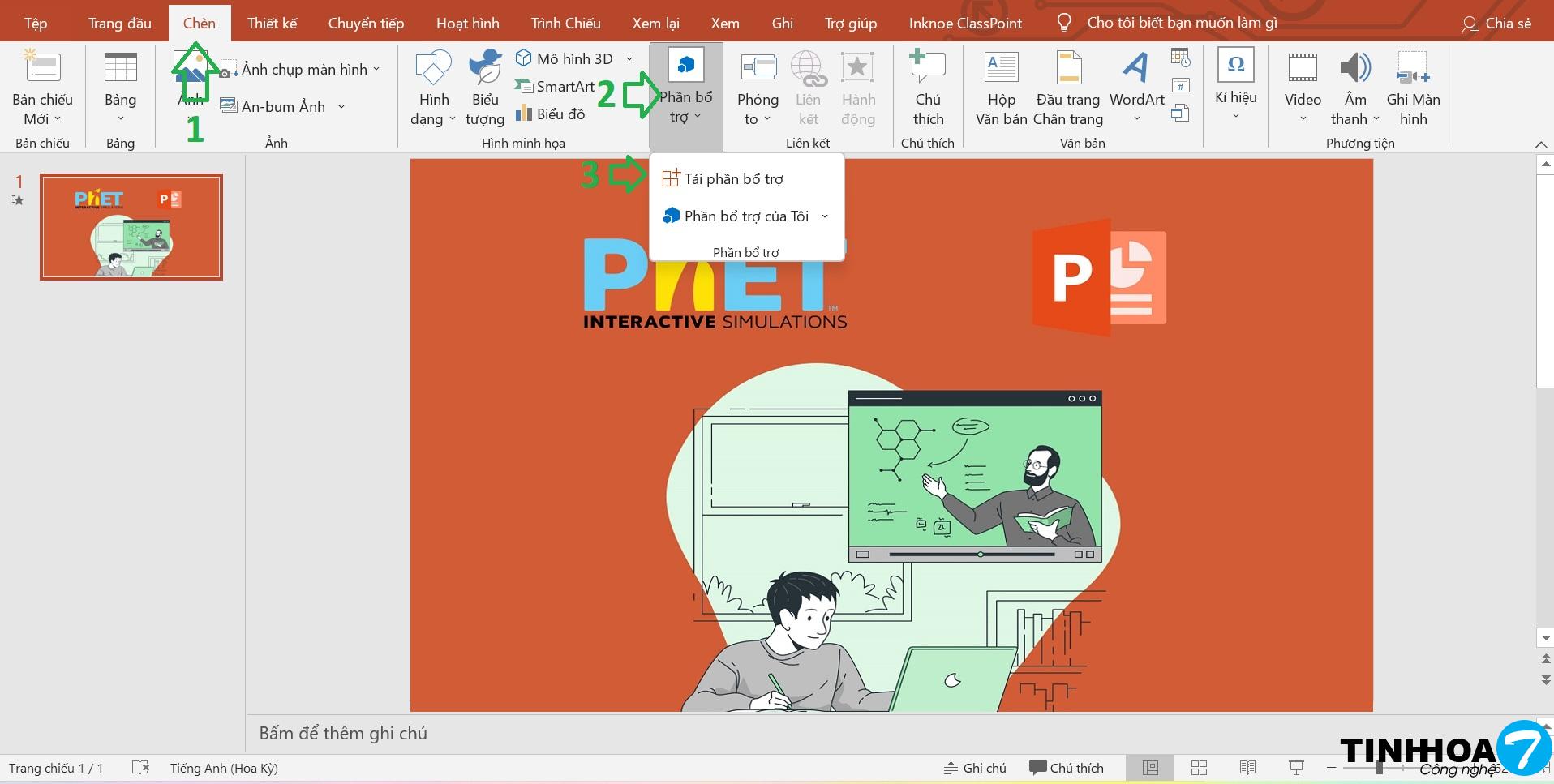Expand the Phần bổ trợ của Tôi submenu
The width and height of the screenshot is (1554, 784).
(825, 216)
